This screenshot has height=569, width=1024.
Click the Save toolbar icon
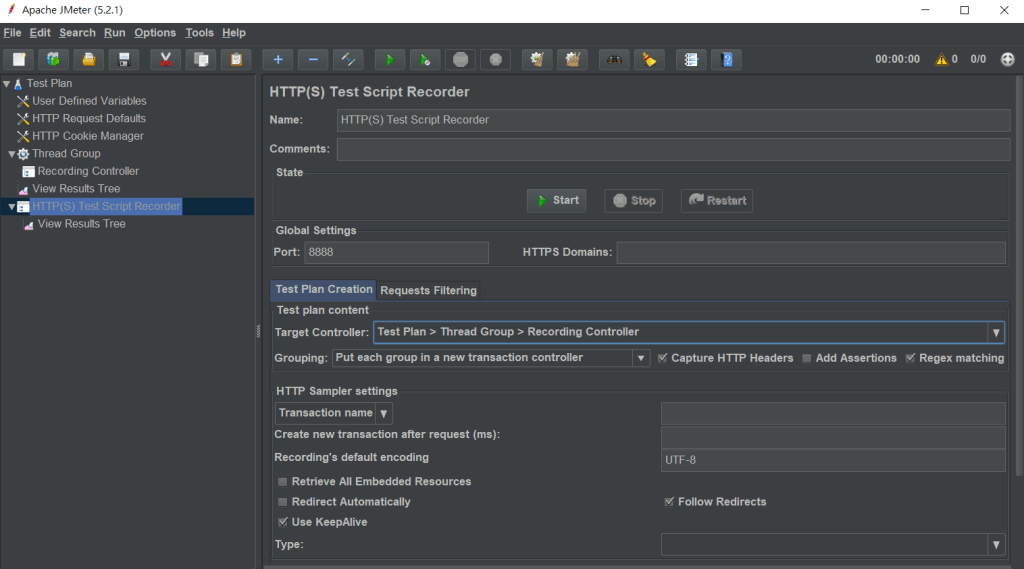click(124, 60)
